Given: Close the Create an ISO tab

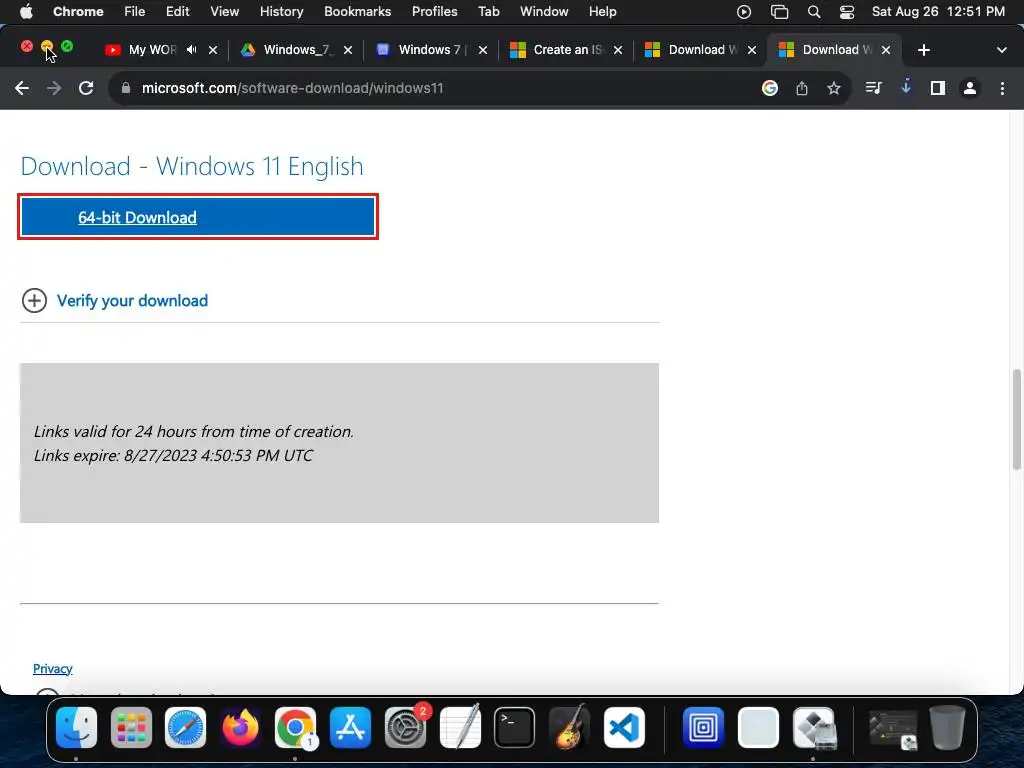Looking at the screenshot, I should [x=618, y=50].
